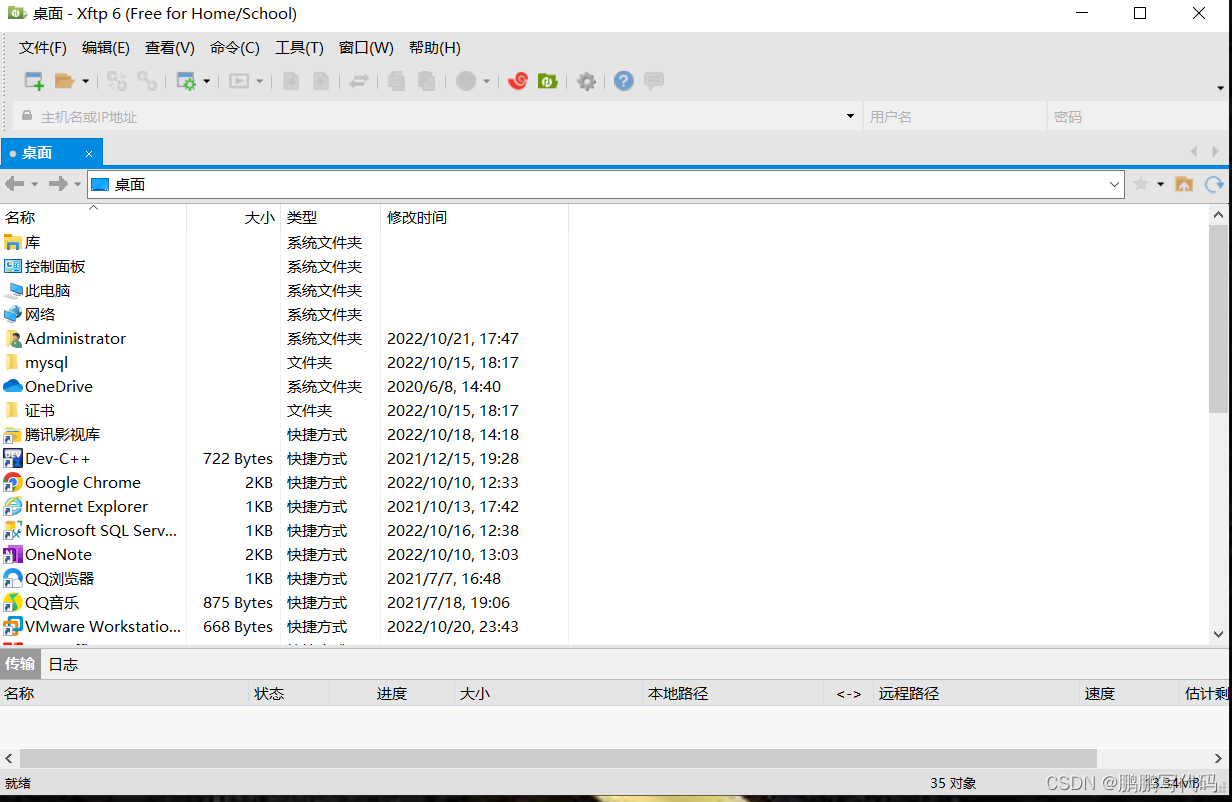Click the Back navigation arrow
1232x802 pixels.
point(15,184)
